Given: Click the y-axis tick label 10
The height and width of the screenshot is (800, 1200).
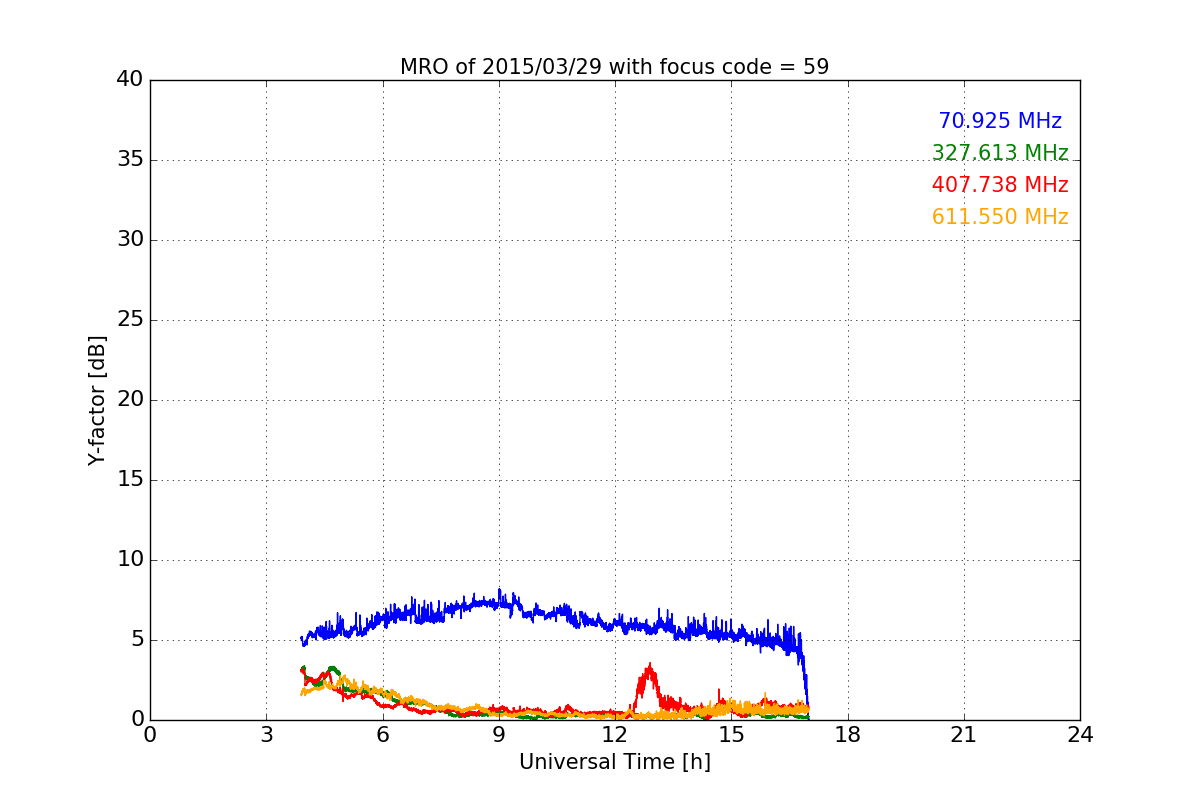Looking at the screenshot, I should pos(130,560).
